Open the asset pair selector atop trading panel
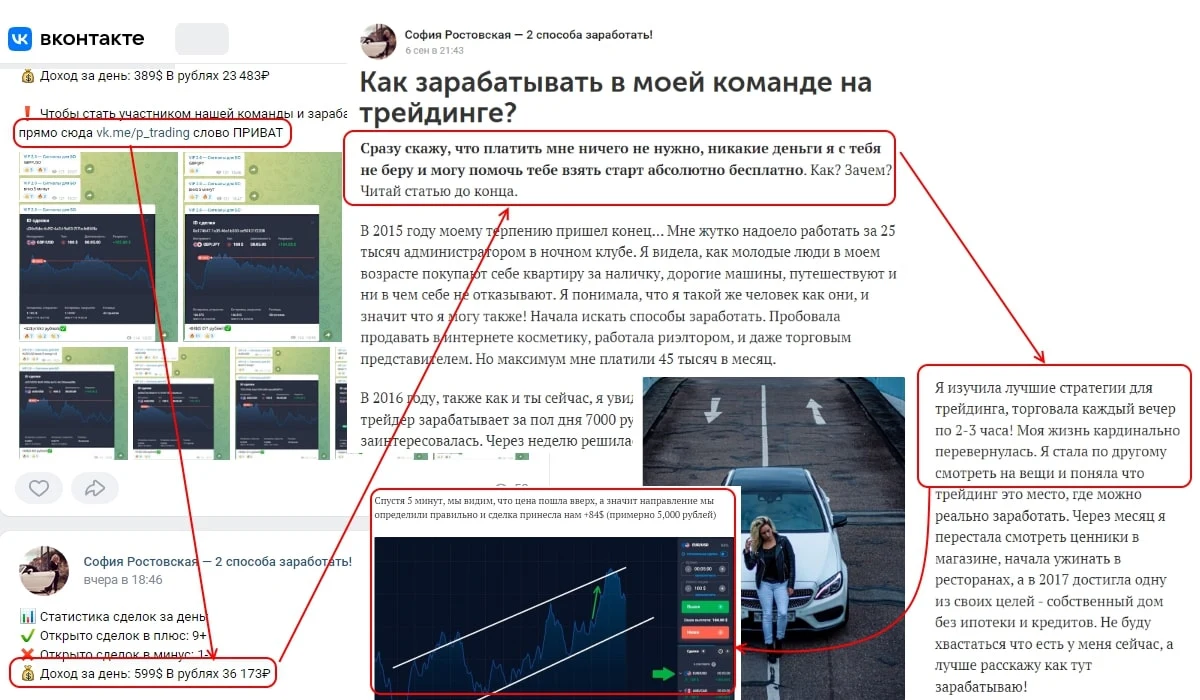This screenshot has width=1200, height=700. [700, 545]
